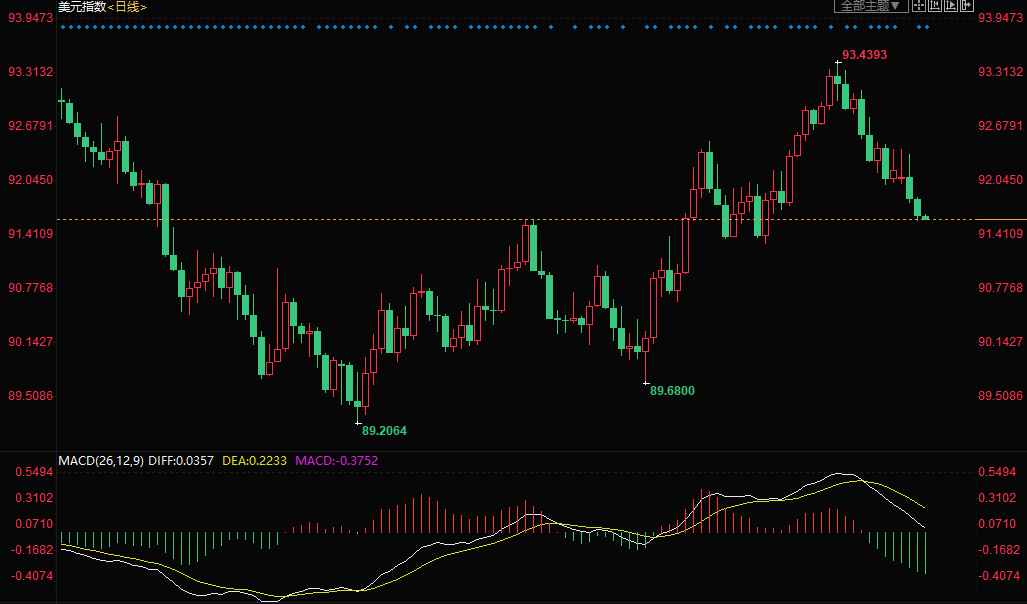Screen dimensions: 1027x604
Task: Click the crosshair cursor icon
Action: [919, 6]
